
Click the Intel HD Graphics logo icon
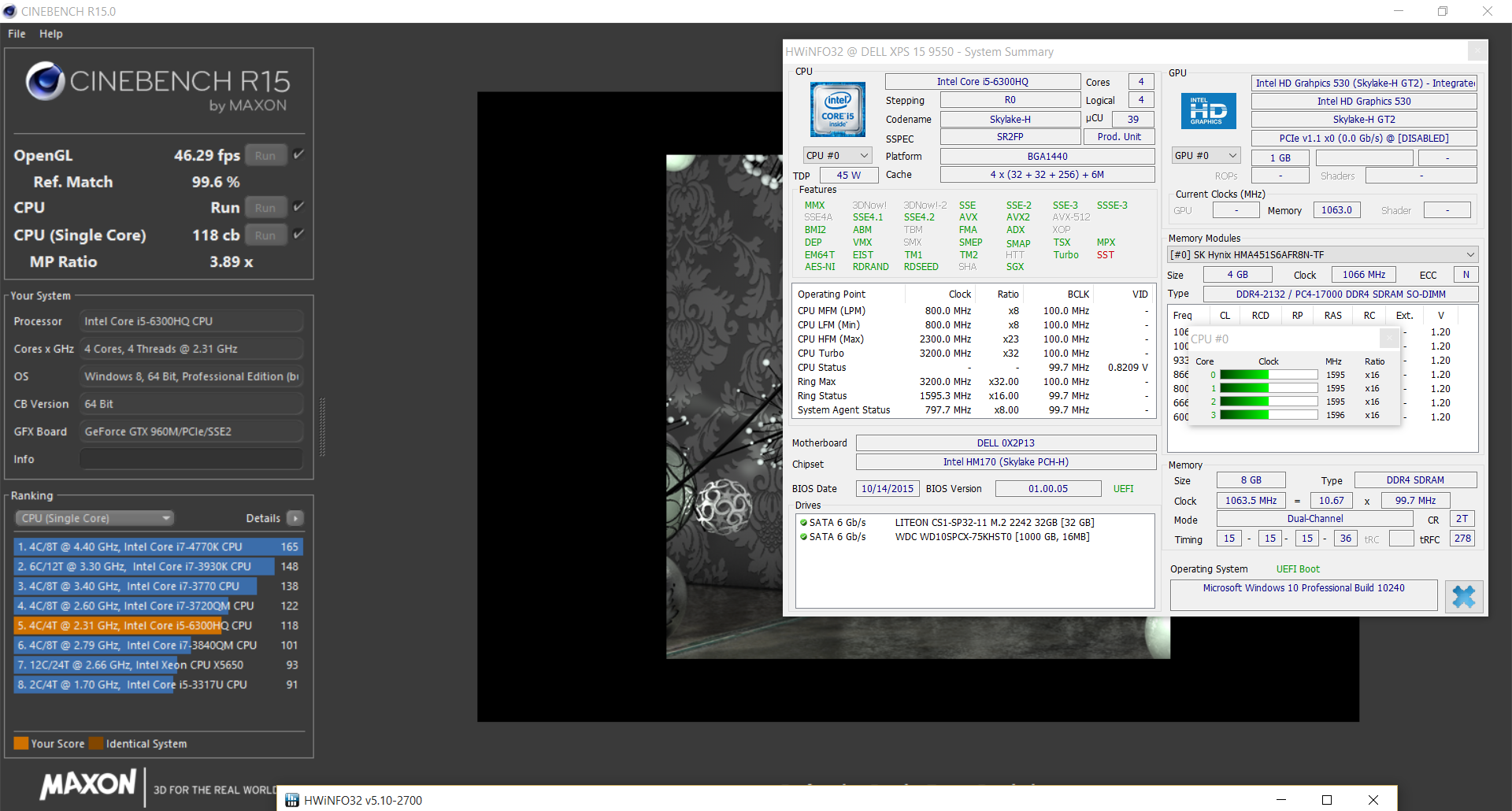click(x=1208, y=111)
